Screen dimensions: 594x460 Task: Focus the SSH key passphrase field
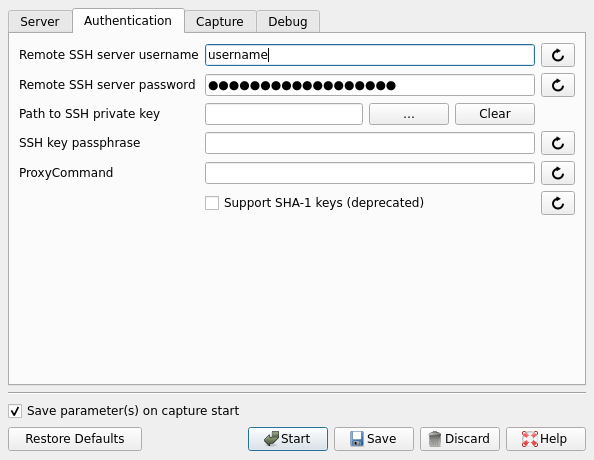pos(370,143)
